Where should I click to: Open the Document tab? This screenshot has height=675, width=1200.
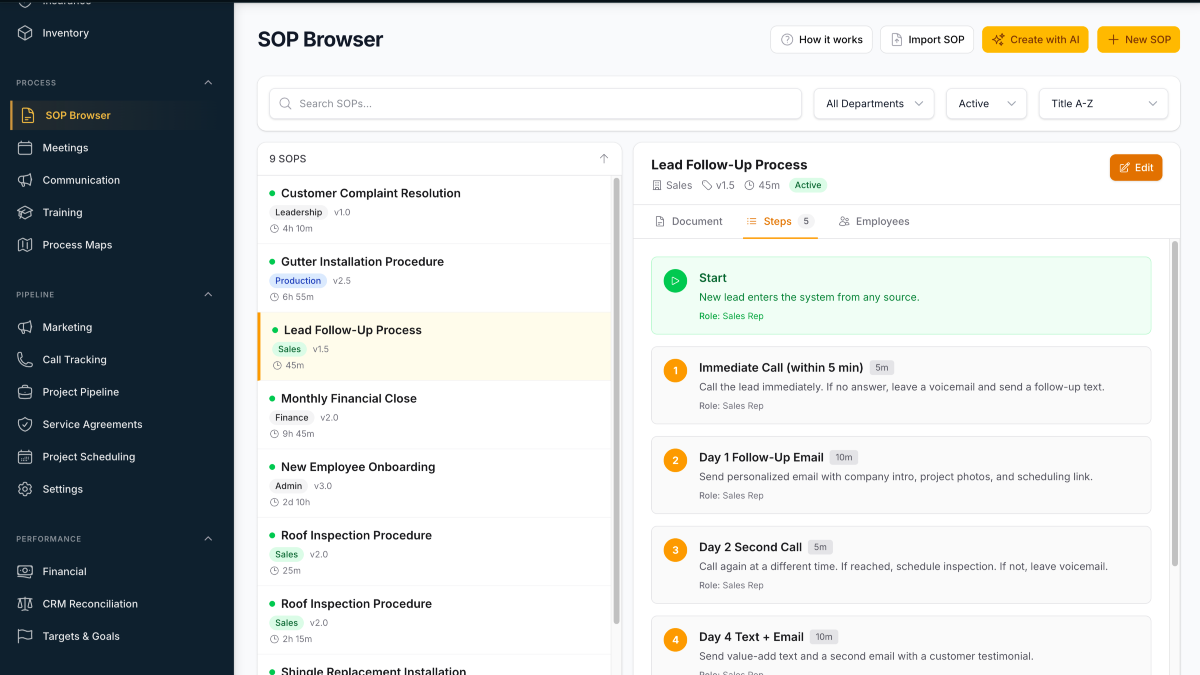(689, 221)
